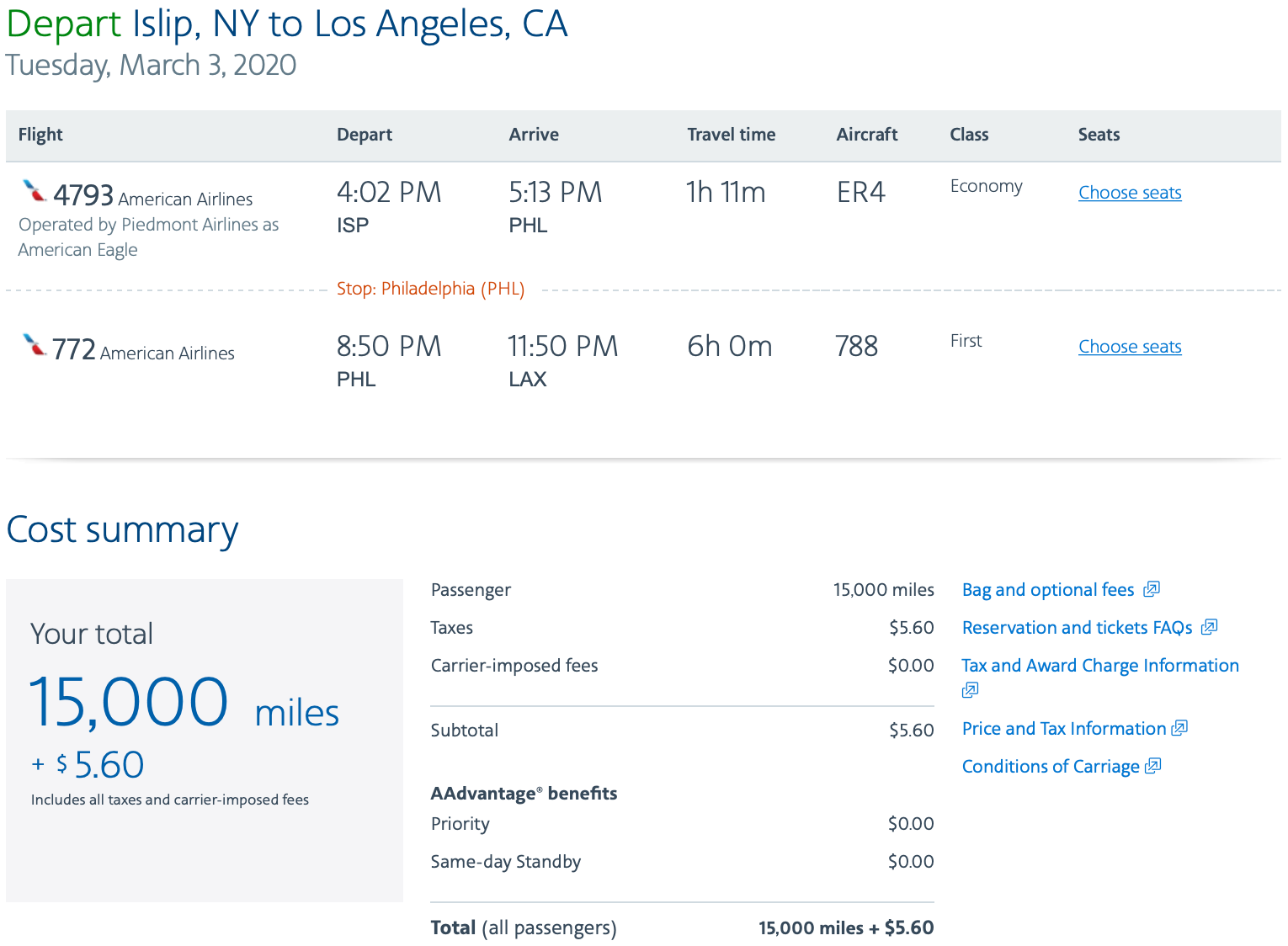Click the First class label
Viewport: 1288px width, 946px height.
[x=966, y=341]
